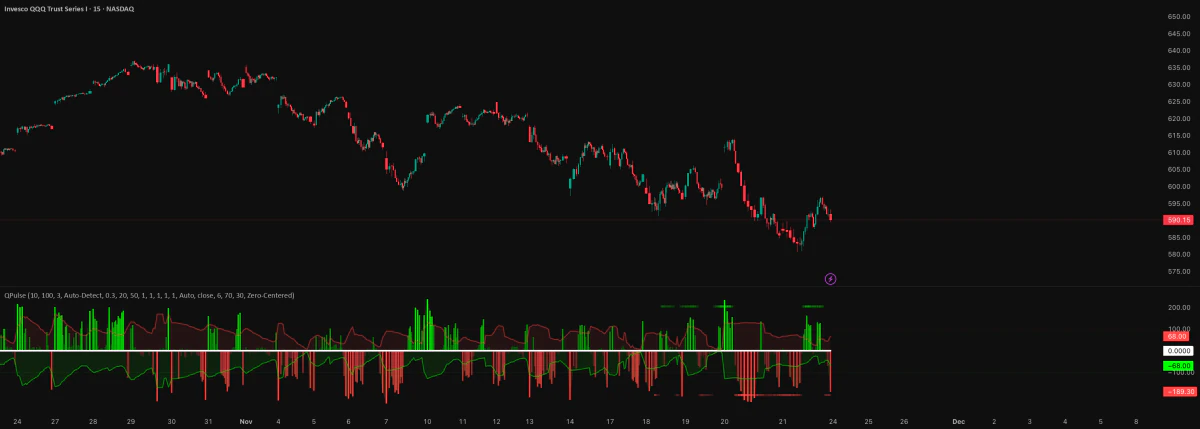
Task: Click the 200.00 indicator scale label
Action: (x=1178, y=308)
